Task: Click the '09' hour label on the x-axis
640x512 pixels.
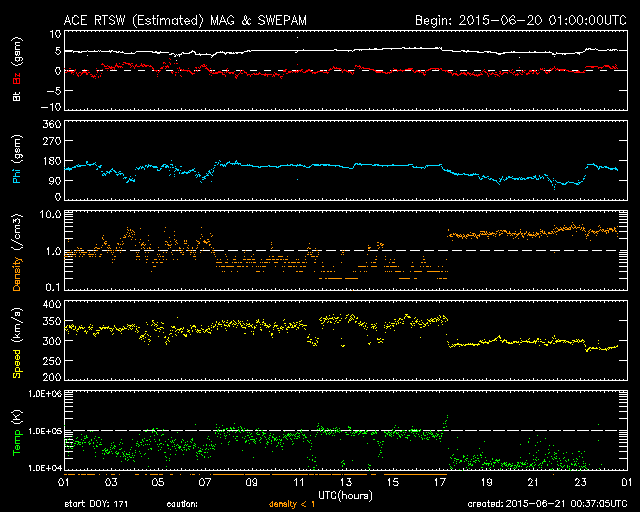Action: 252,483
